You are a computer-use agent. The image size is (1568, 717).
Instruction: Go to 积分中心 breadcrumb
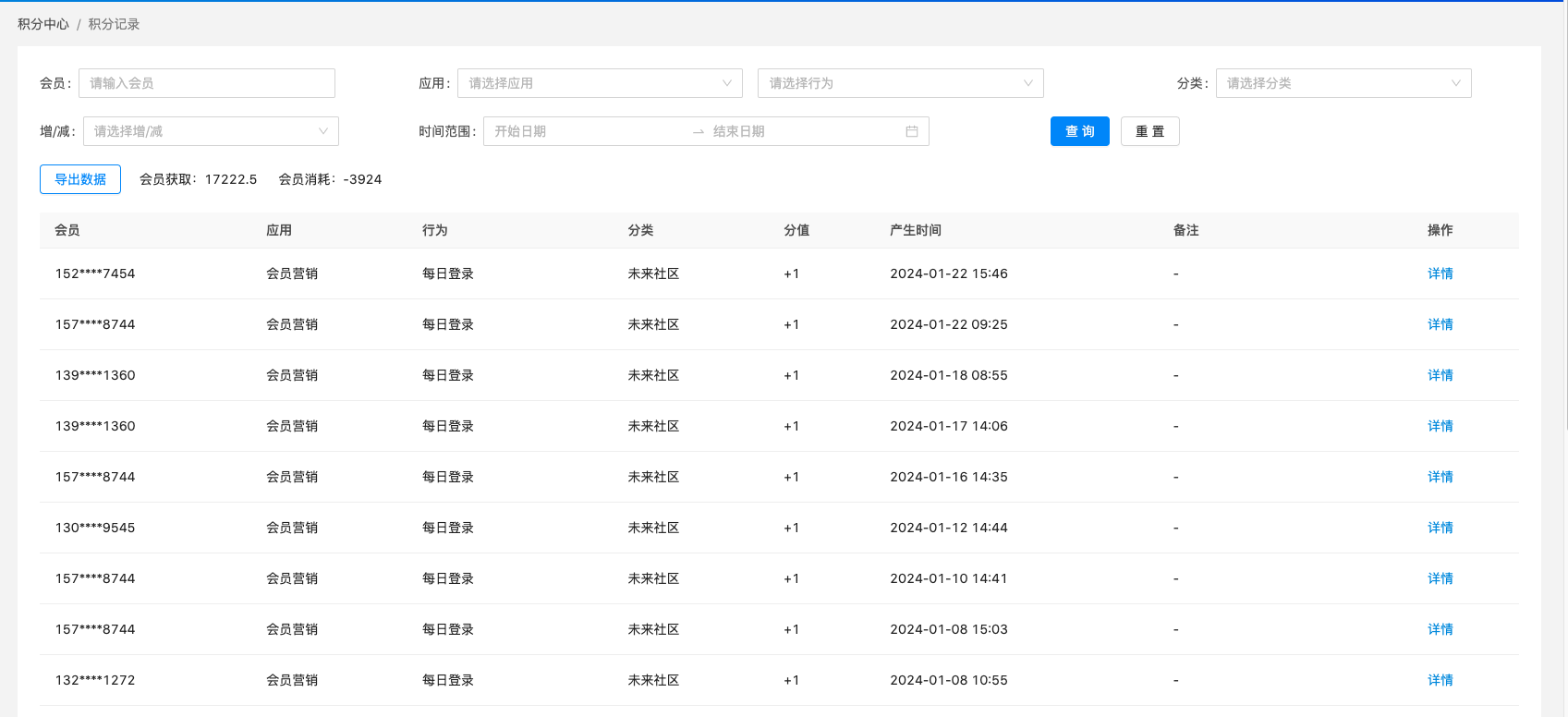(43, 24)
